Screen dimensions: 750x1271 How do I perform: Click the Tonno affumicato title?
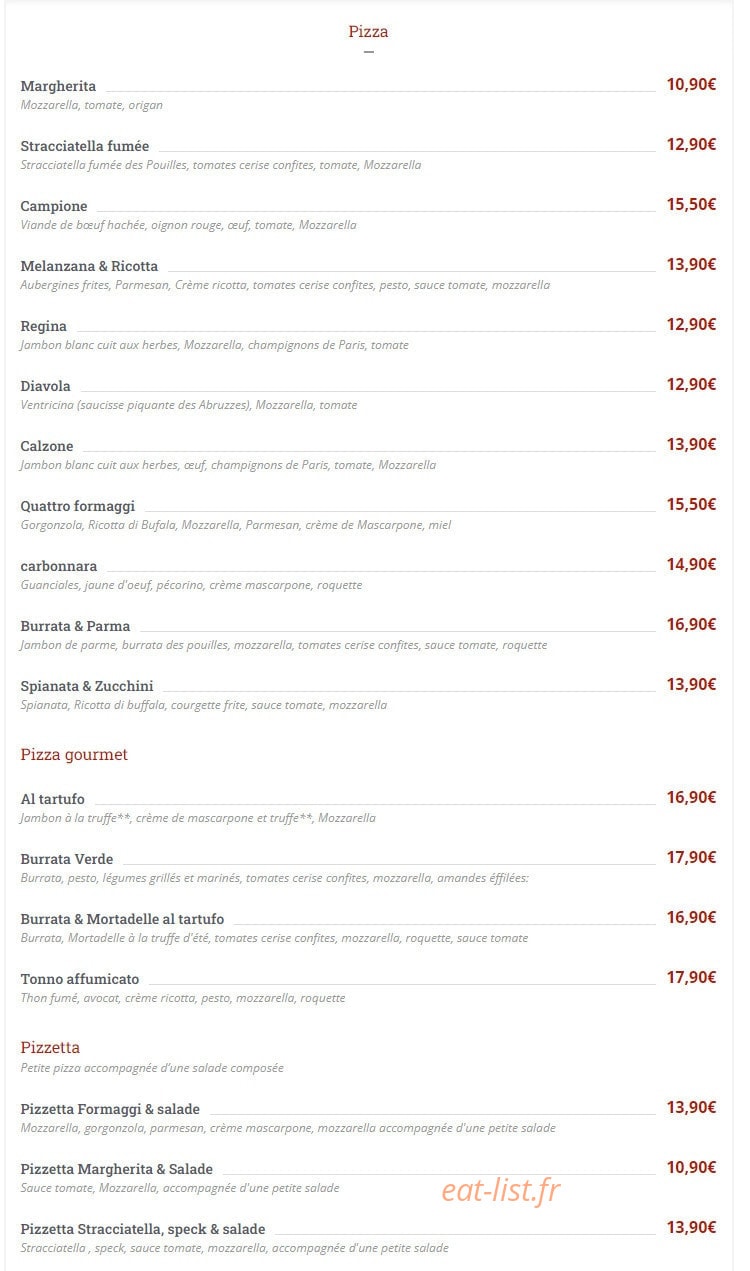[x=80, y=979]
